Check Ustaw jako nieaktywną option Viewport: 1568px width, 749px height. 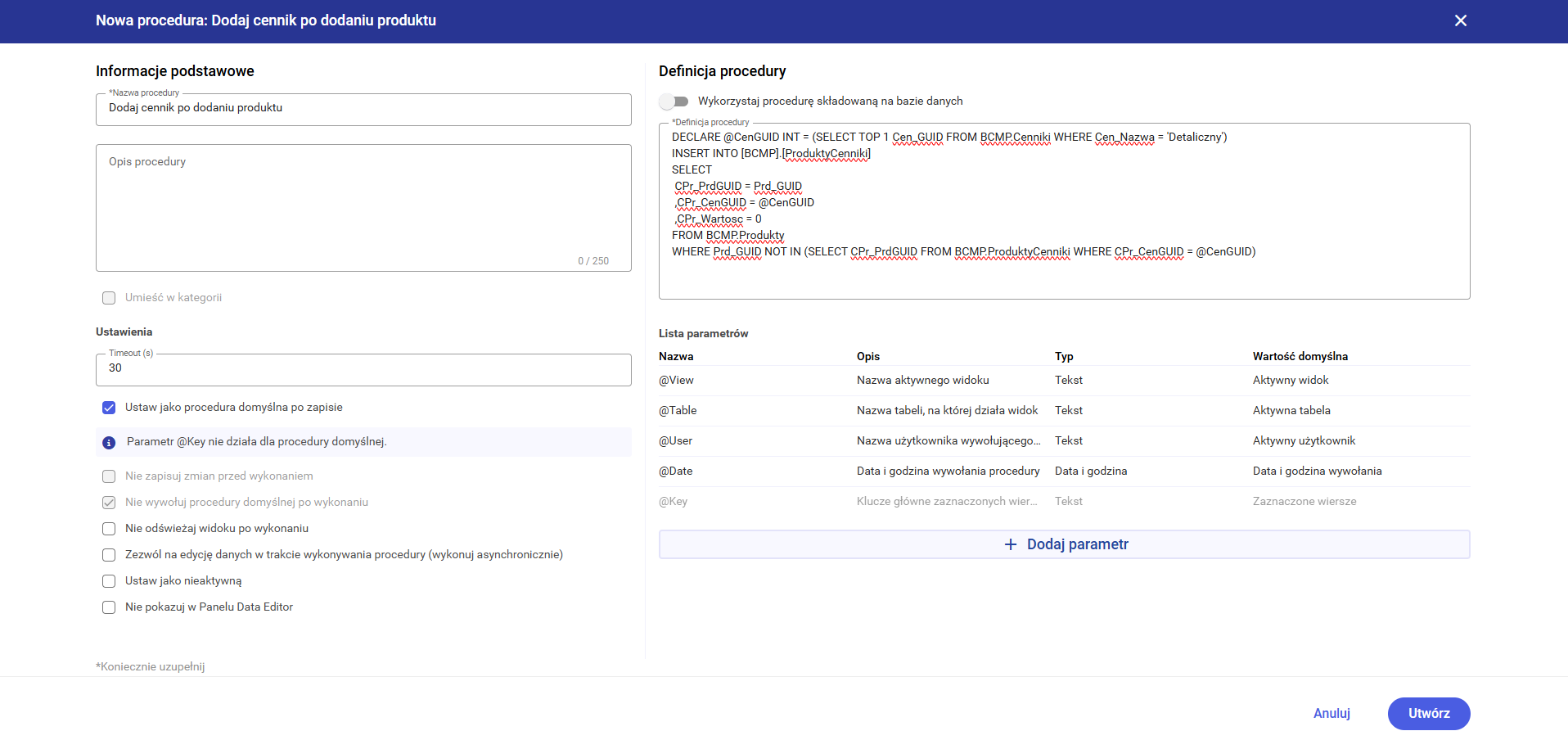(109, 581)
